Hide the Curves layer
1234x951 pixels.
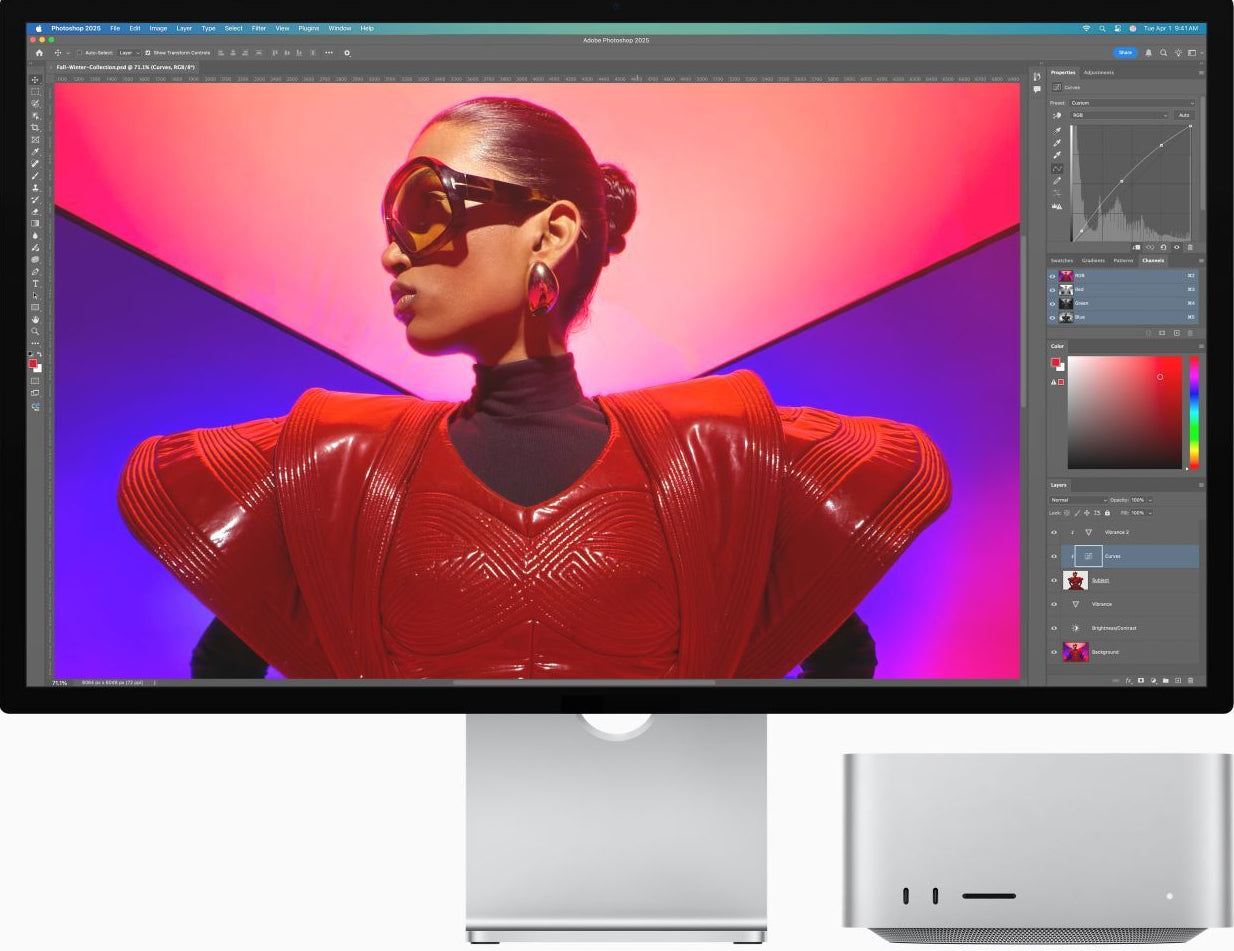pyautogui.click(x=1054, y=556)
